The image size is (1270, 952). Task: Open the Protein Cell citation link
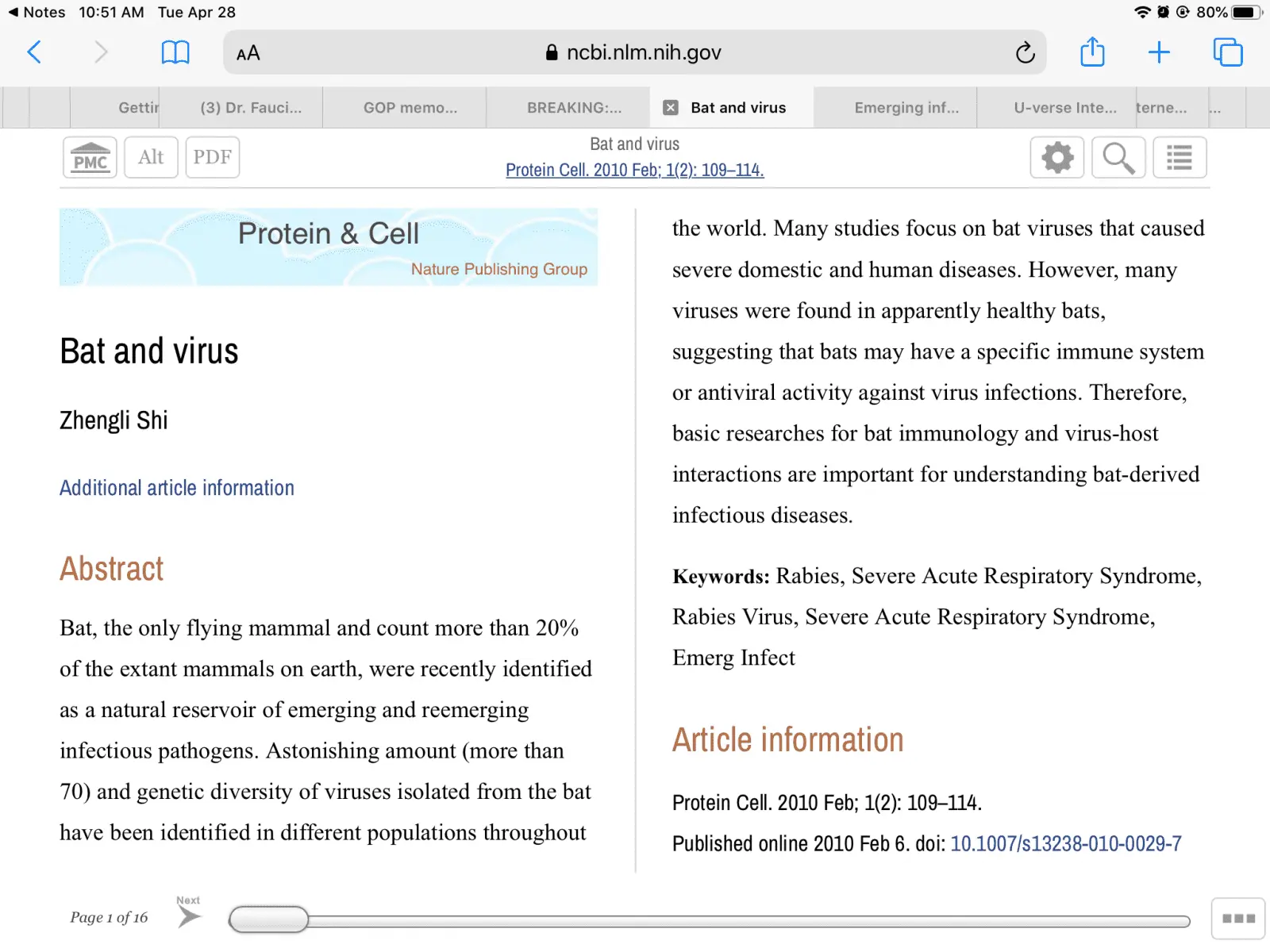(x=634, y=170)
